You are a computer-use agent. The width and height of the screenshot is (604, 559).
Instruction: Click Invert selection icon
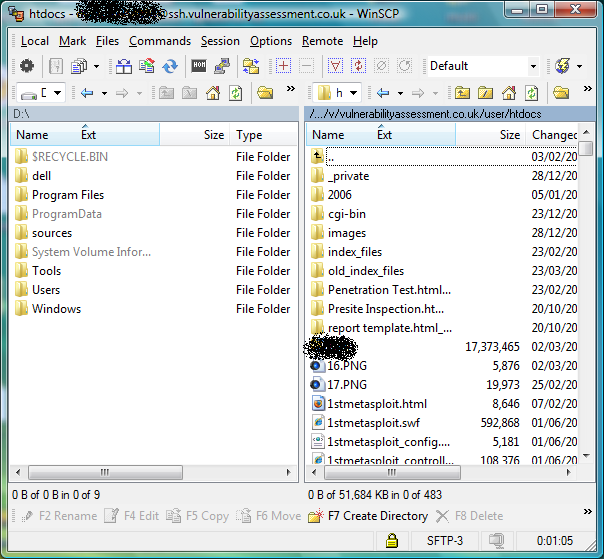point(358,66)
